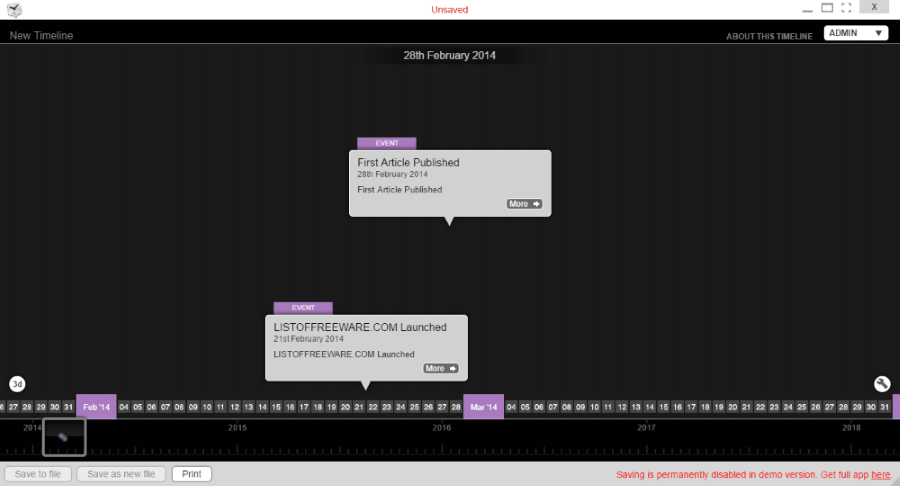This screenshot has width=900, height=486.
Task: Open the First Article Published event title
Action: pyautogui.click(x=408, y=162)
